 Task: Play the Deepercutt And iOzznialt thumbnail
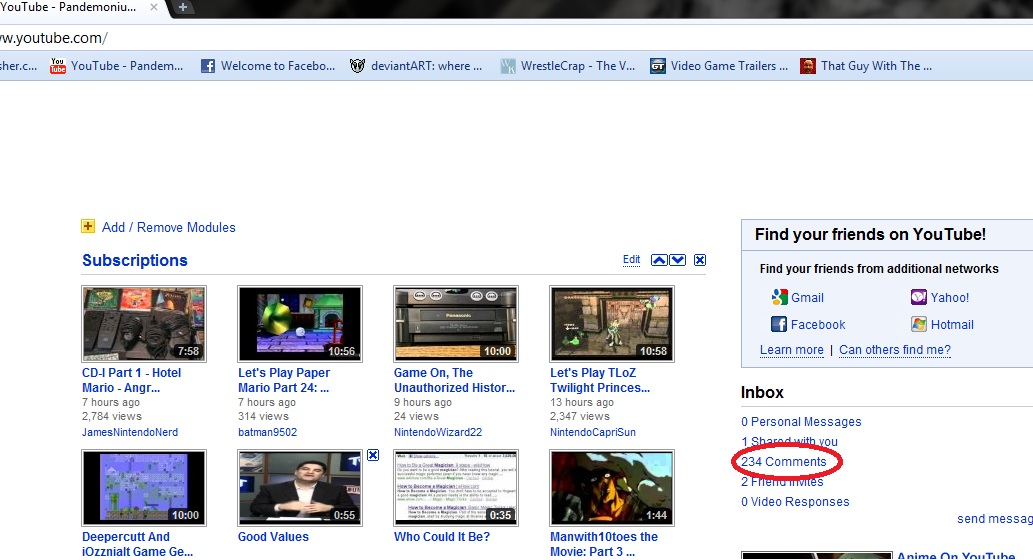click(144, 488)
